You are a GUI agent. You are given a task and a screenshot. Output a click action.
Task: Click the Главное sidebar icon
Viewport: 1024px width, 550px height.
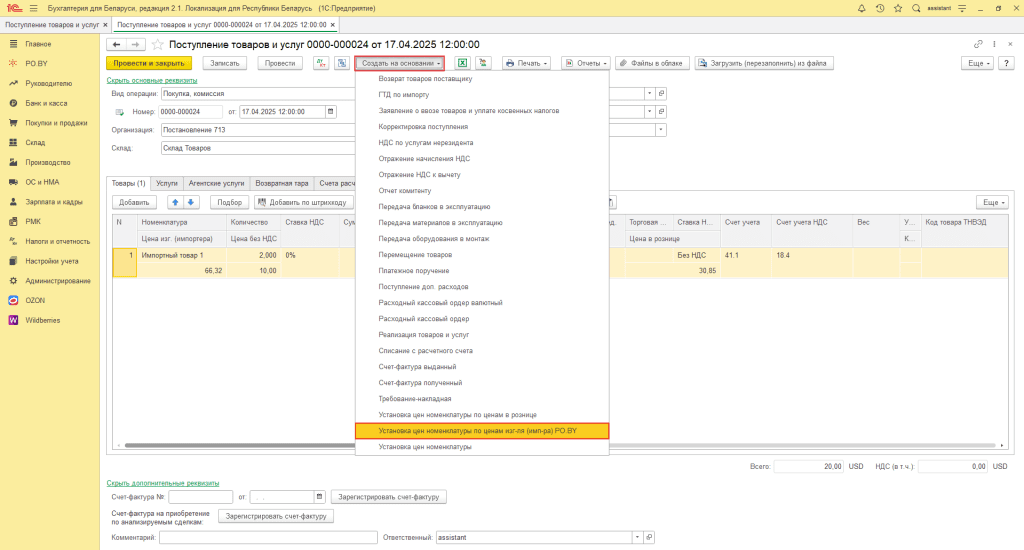tap(13, 44)
